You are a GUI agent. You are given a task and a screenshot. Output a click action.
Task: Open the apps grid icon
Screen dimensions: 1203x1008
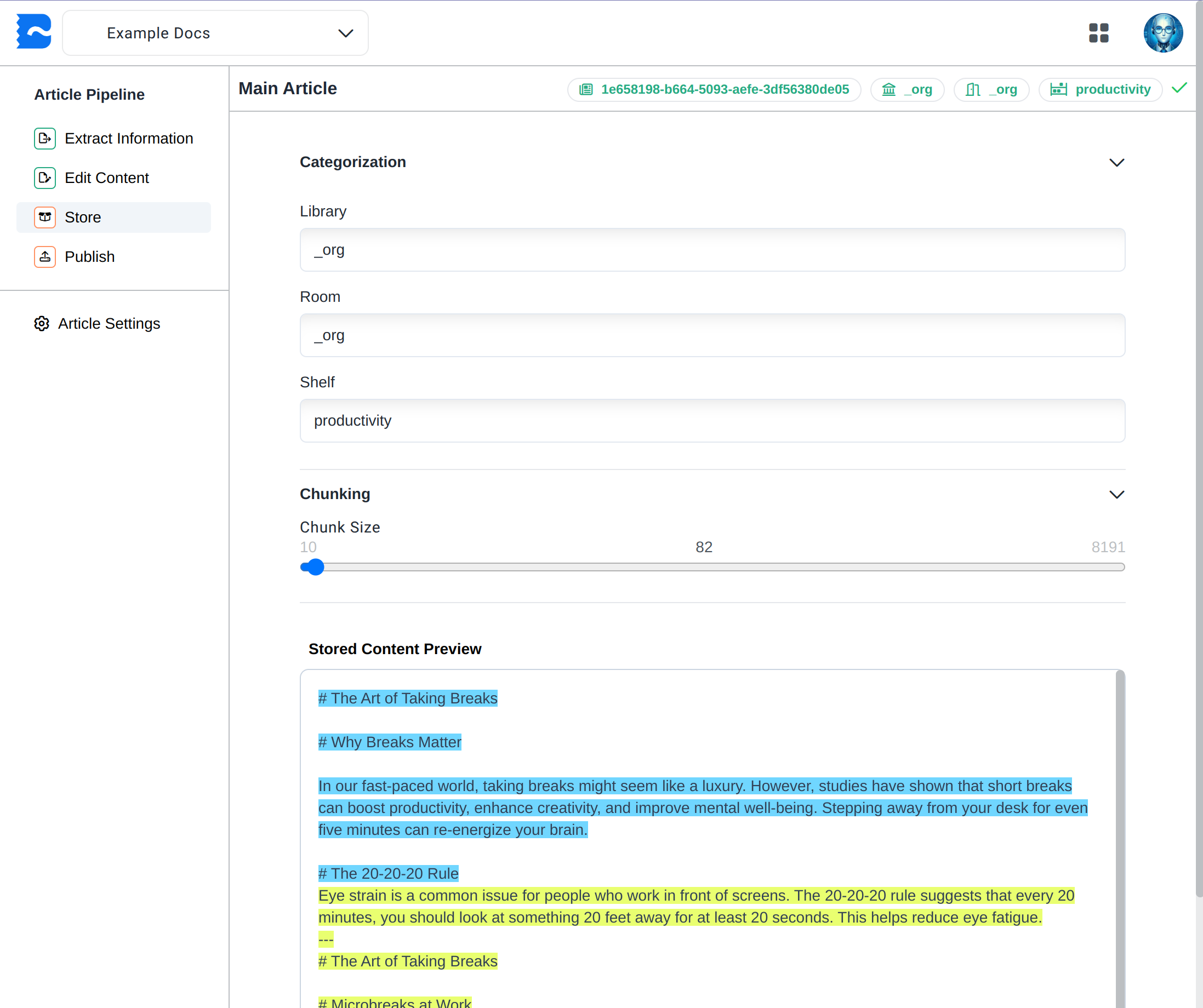coord(1098,33)
